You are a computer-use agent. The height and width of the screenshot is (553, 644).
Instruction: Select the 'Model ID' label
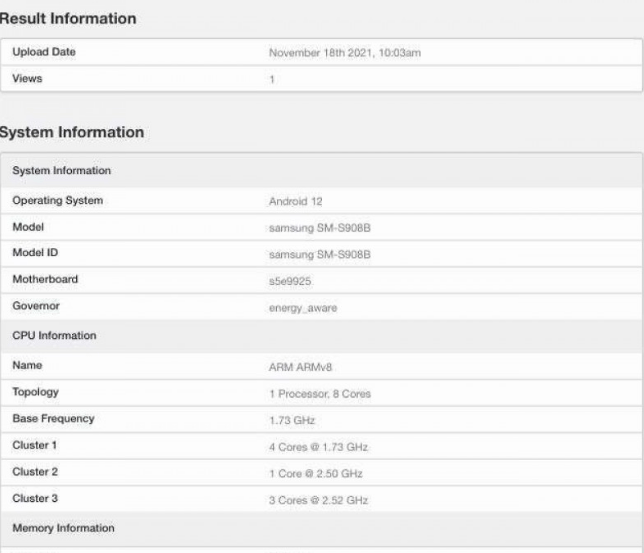35,252
